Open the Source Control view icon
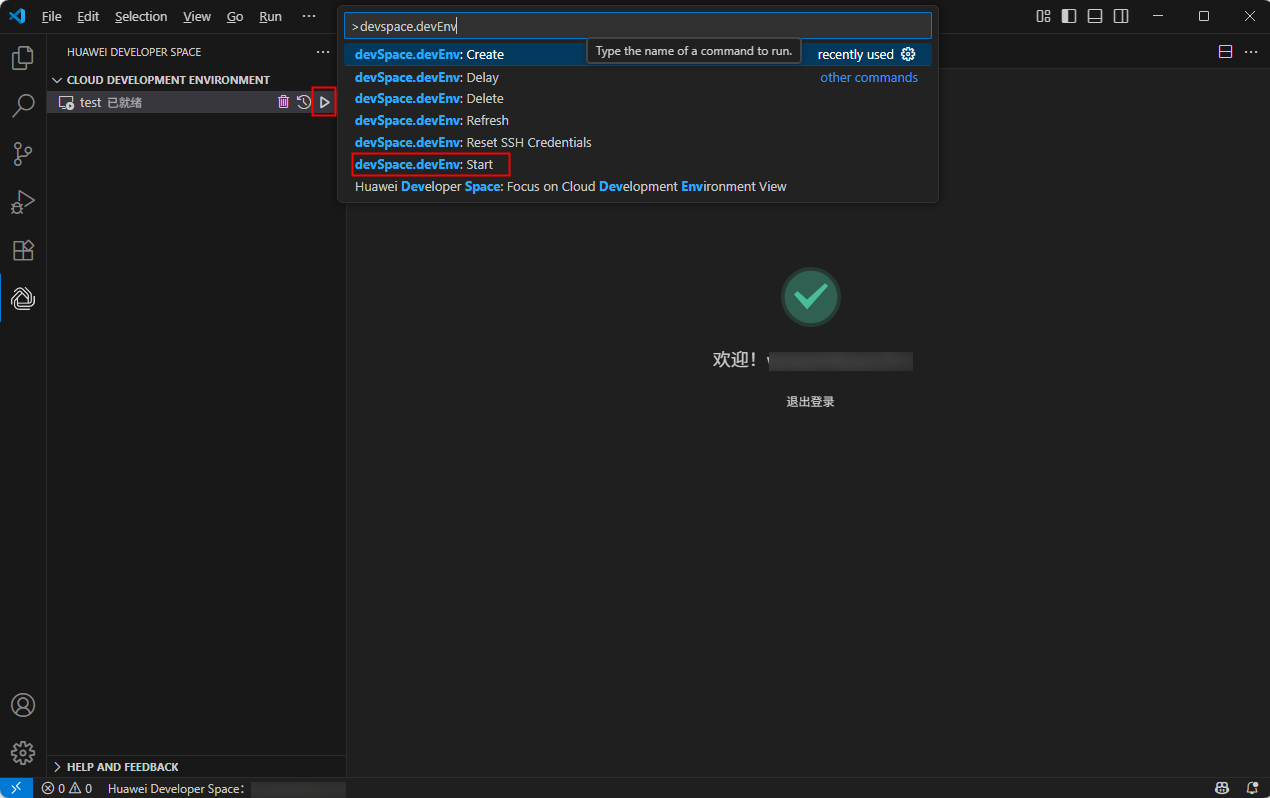Screen dimensions: 1270x798 (23, 154)
